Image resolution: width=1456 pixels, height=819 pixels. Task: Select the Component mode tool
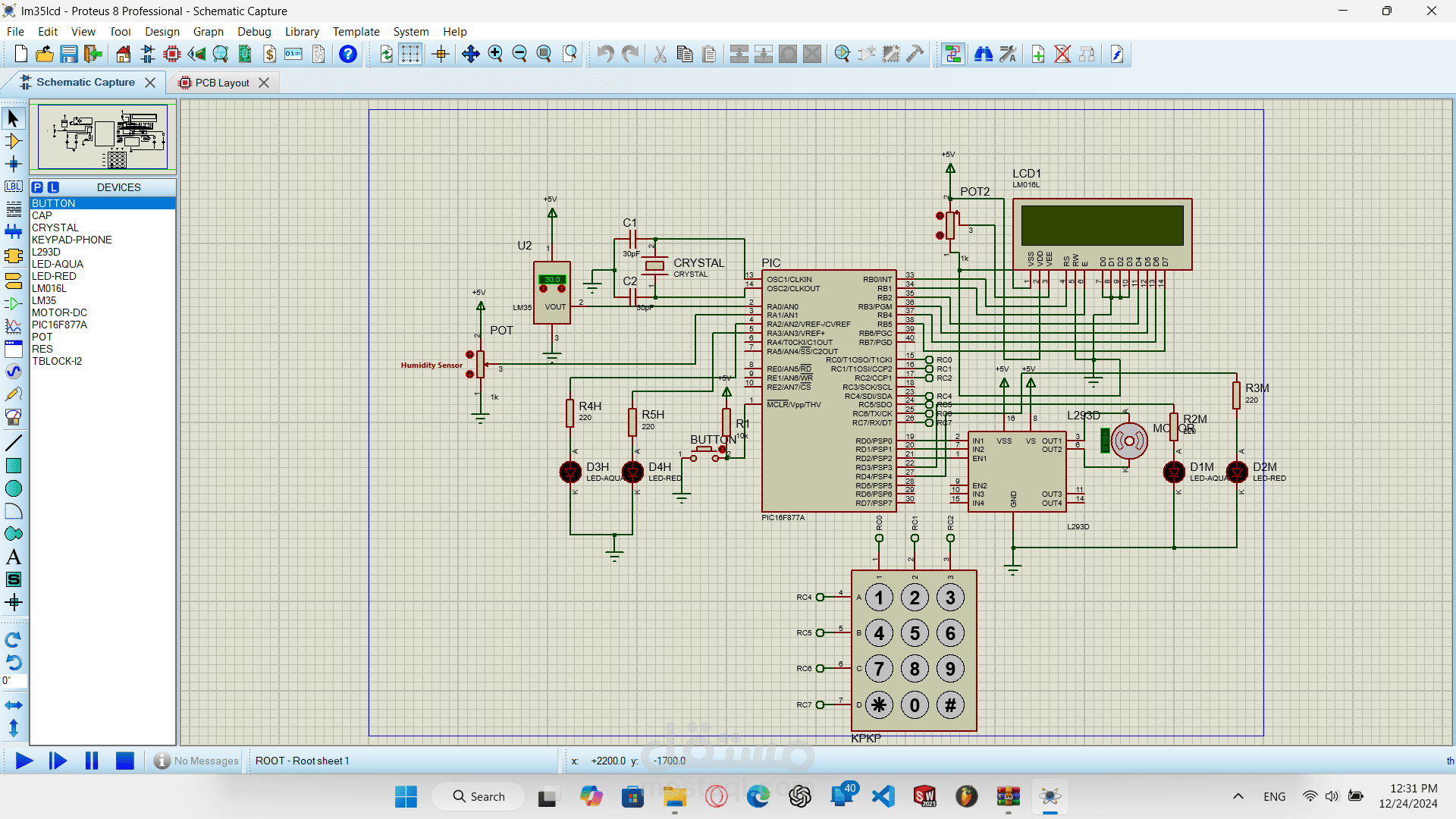(13, 141)
